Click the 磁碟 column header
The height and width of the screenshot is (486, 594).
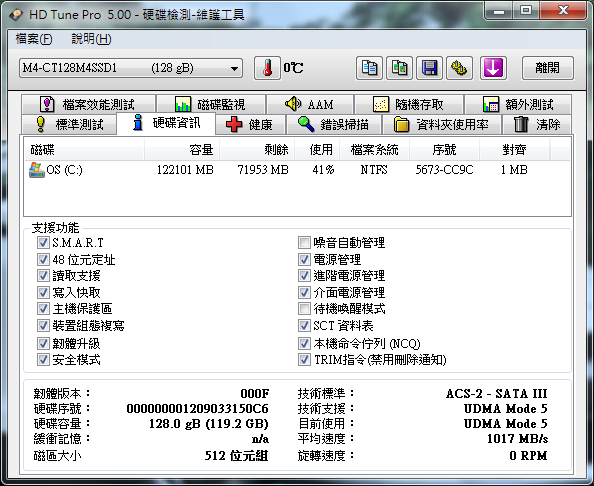(x=84, y=150)
